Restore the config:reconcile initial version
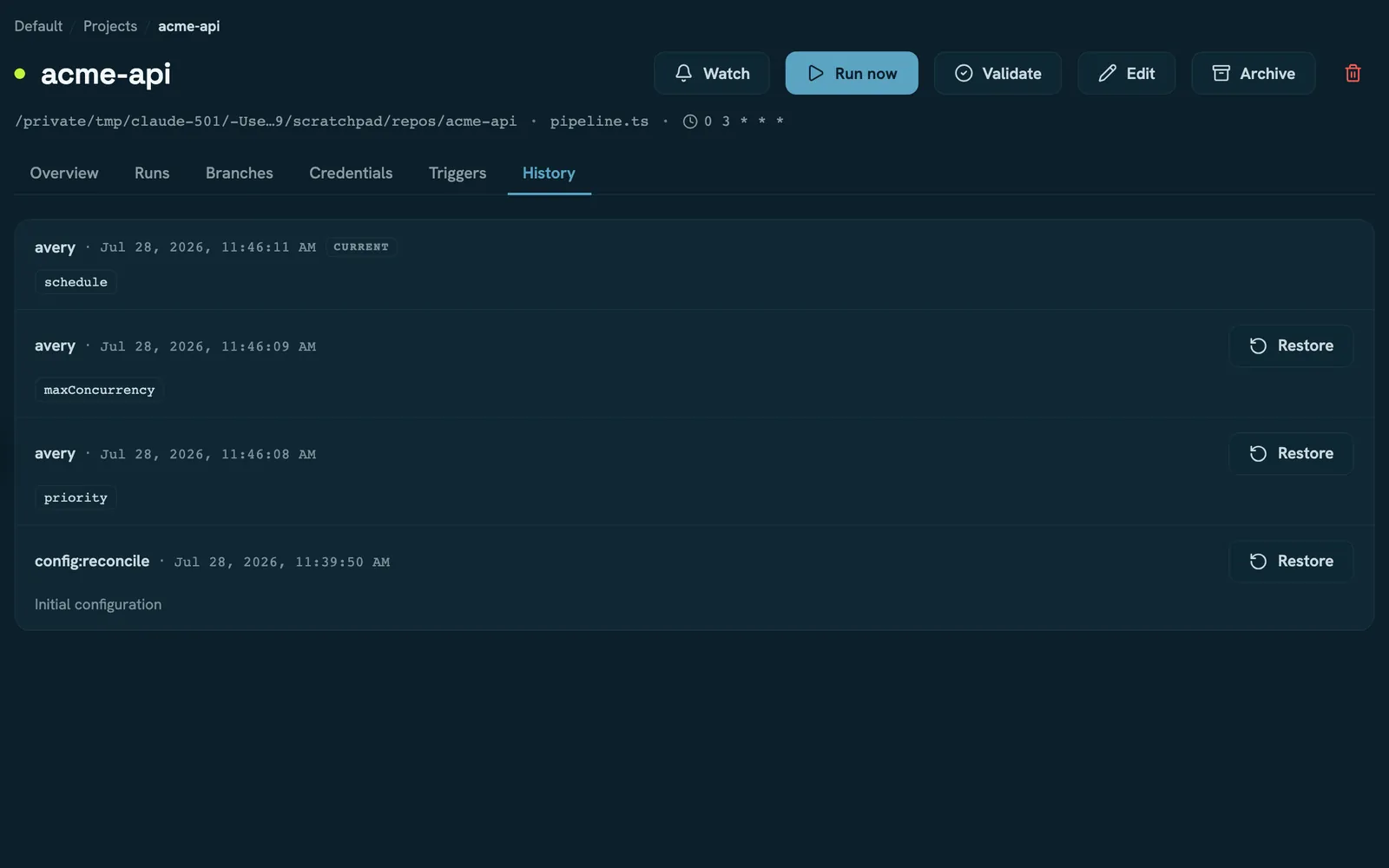Image resolution: width=1389 pixels, height=868 pixels. (x=1291, y=561)
